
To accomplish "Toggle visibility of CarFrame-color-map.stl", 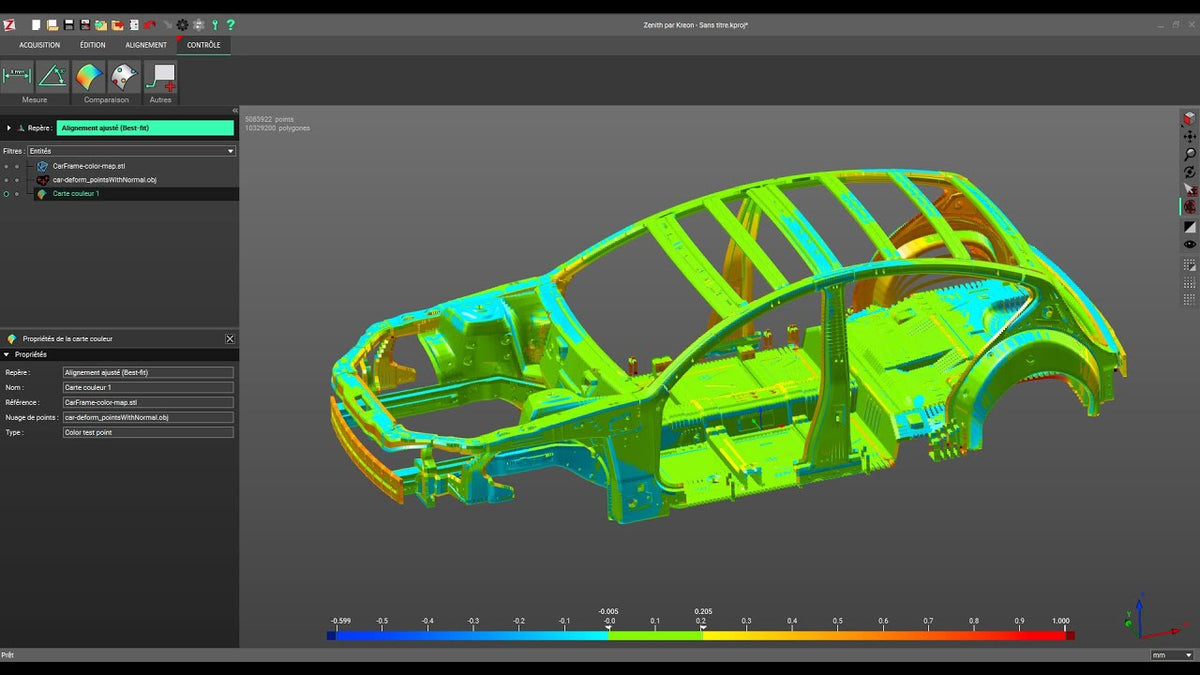I will pos(6,166).
